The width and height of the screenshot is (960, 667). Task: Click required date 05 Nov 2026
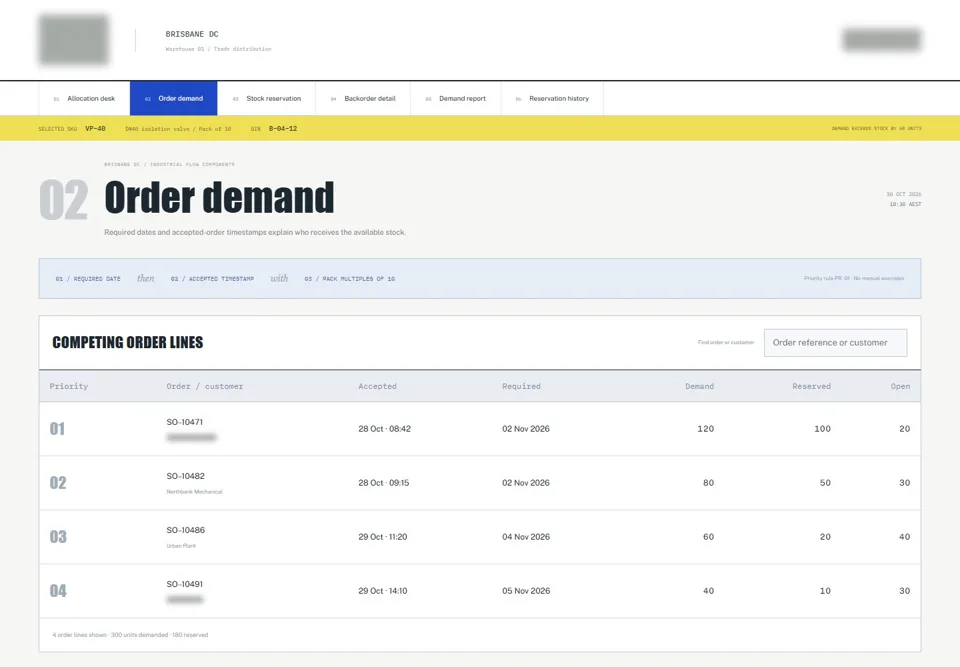pyautogui.click(x=526, y=590)
